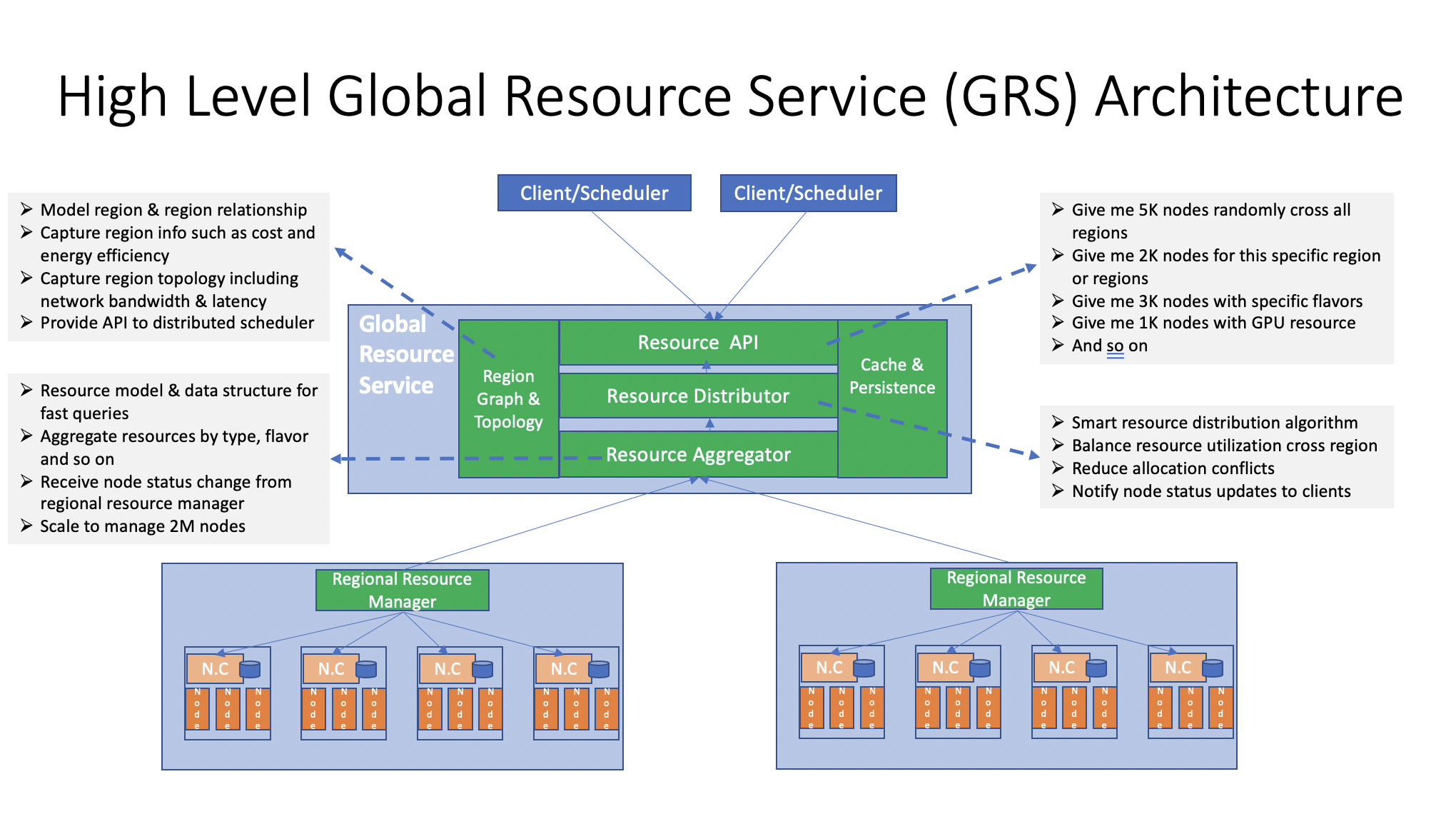Select the Resource API block
The height and width of the screenshot is (814, 1456).
(697, 343)
